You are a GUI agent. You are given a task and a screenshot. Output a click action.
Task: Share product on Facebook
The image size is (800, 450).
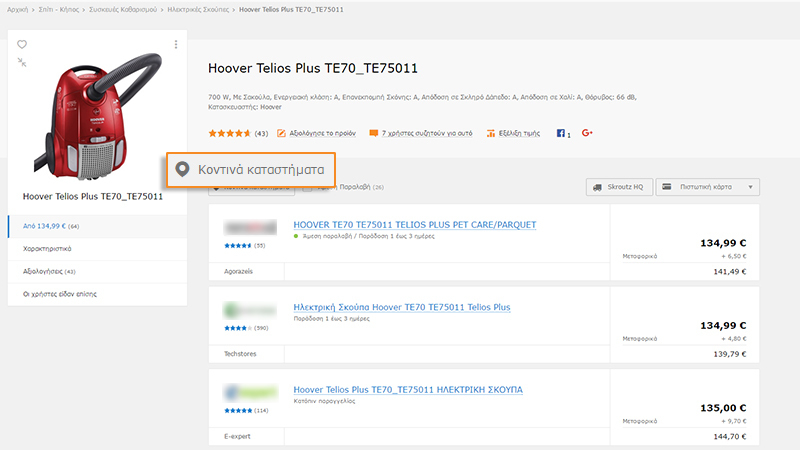pyautogui.click(x=563, y=133)
